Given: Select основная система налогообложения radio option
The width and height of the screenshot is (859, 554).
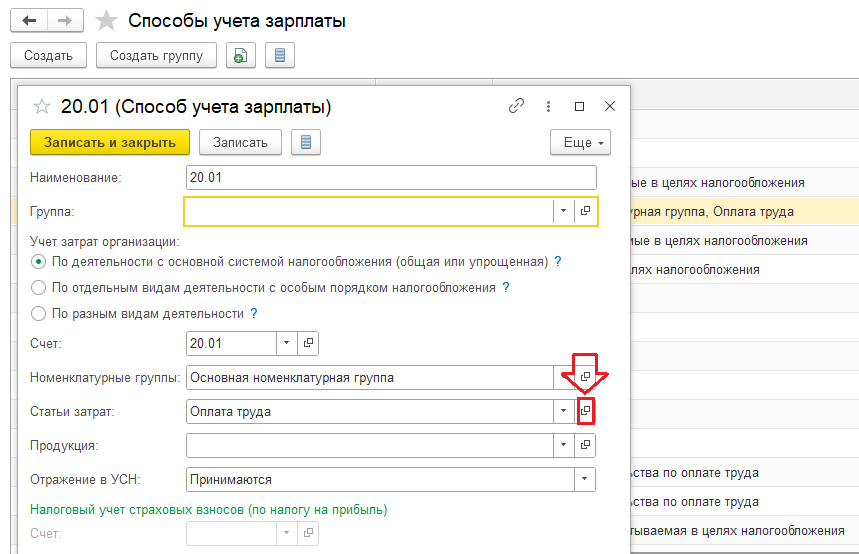Looking at the screenshot, I should [x=39, y=262].
